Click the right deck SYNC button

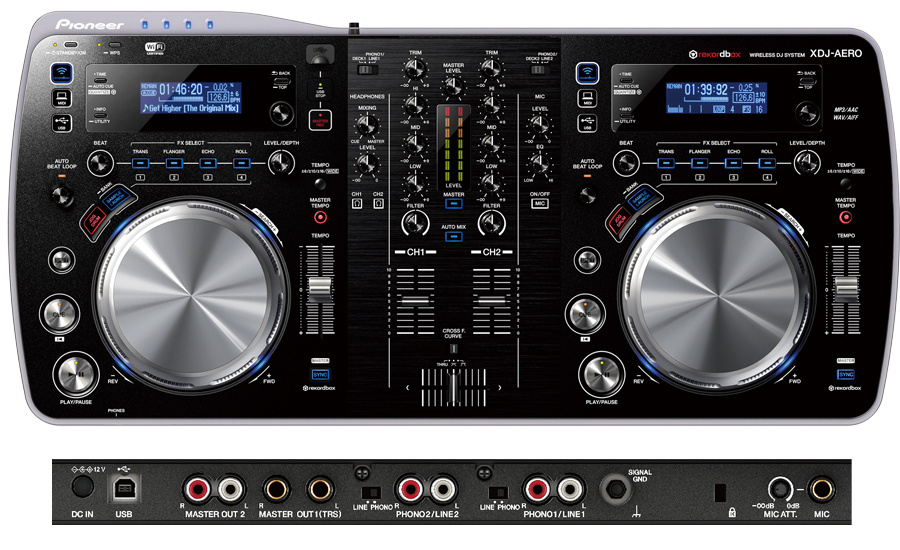[x=846, y=375]
